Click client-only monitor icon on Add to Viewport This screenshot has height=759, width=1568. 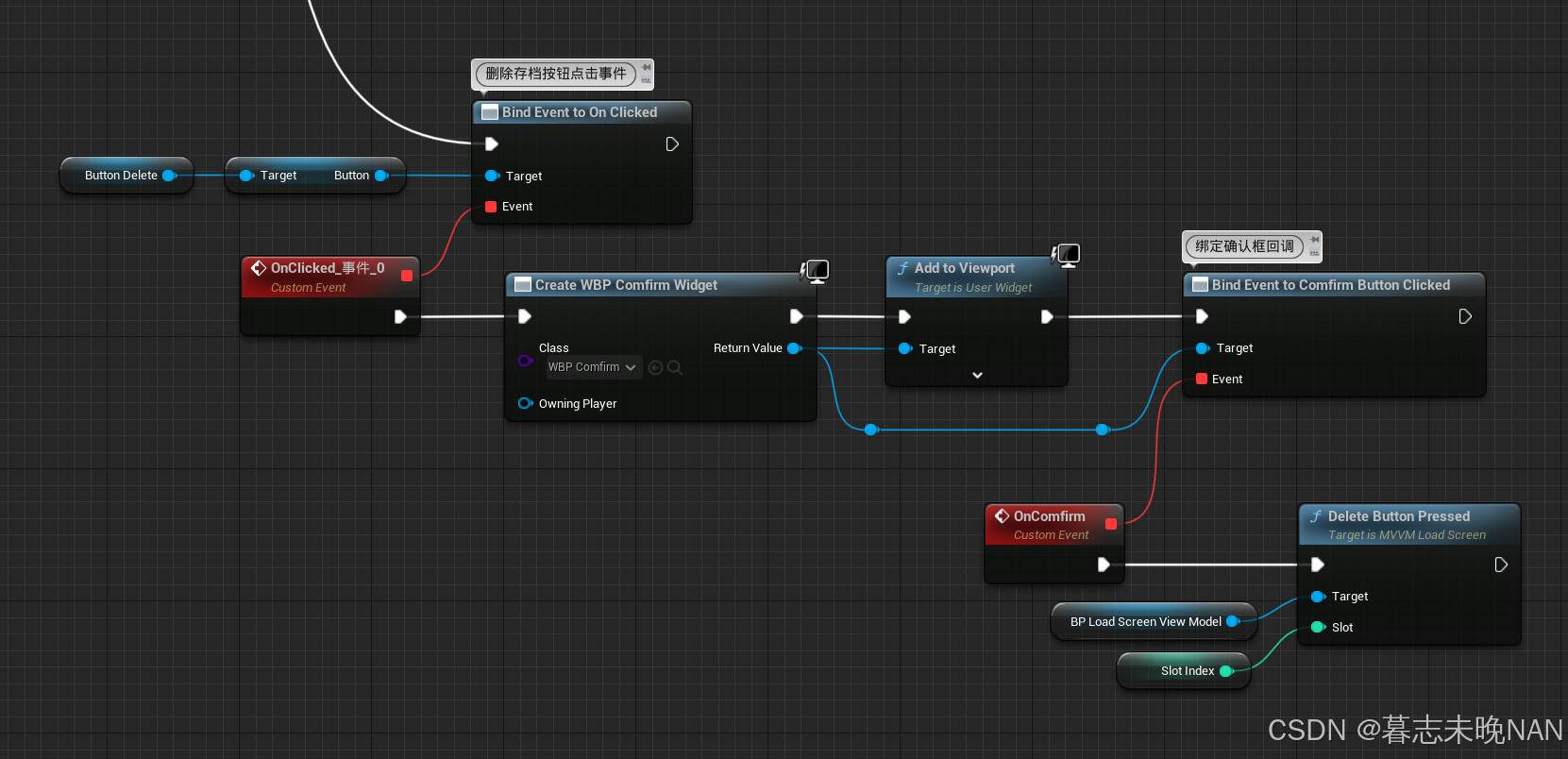pos(1066,255)
